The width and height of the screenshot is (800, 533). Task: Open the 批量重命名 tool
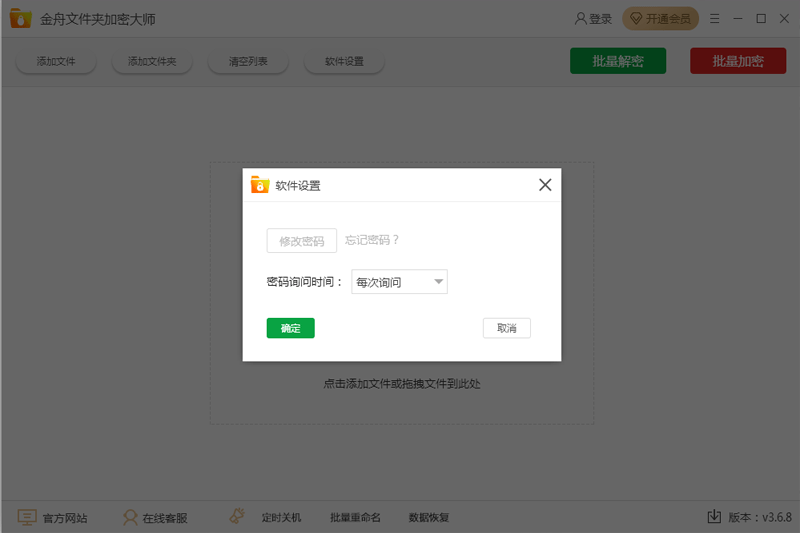point(355,518)
